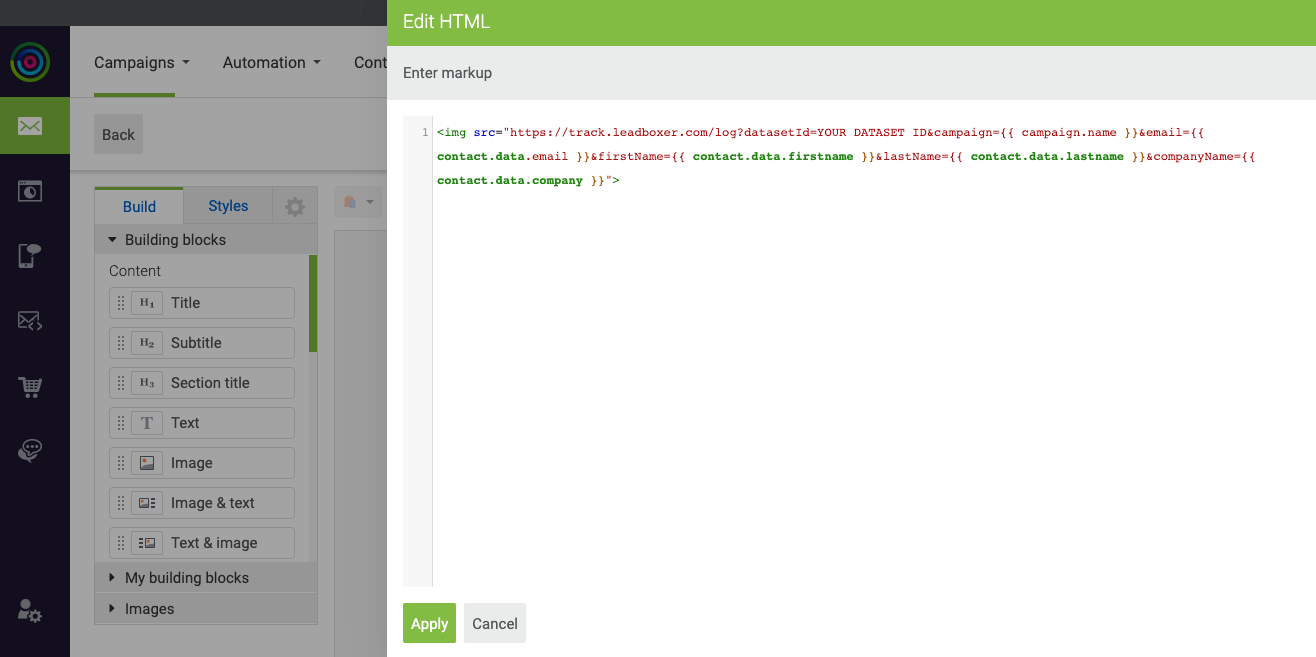The width and height of the screenshot is (1316, 657).
Task: Apply the HTML markup changes
Action: (x=429, y=623)
